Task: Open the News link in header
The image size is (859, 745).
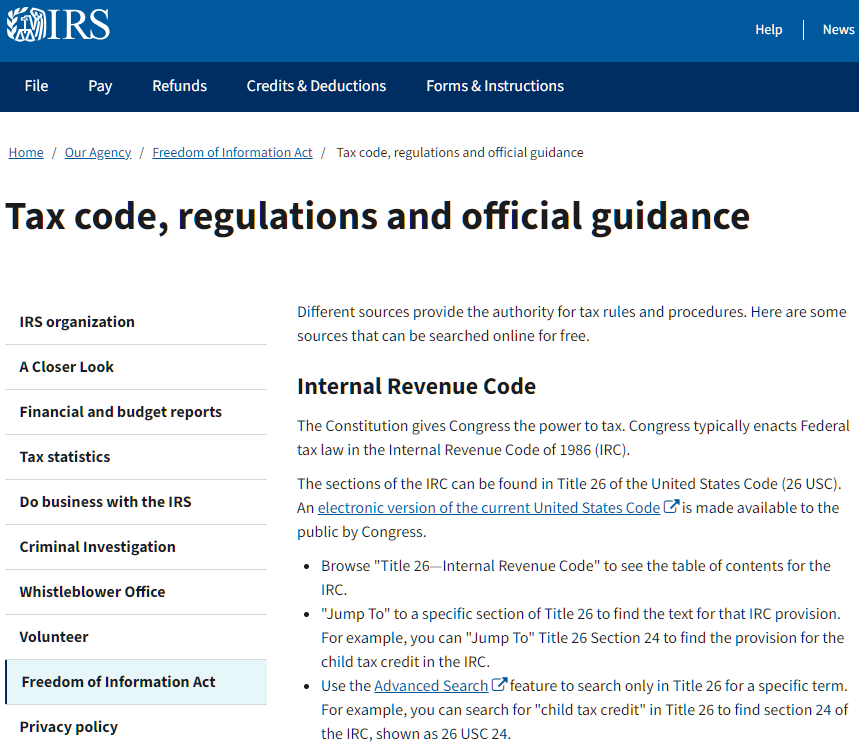Action: [838, 29]
